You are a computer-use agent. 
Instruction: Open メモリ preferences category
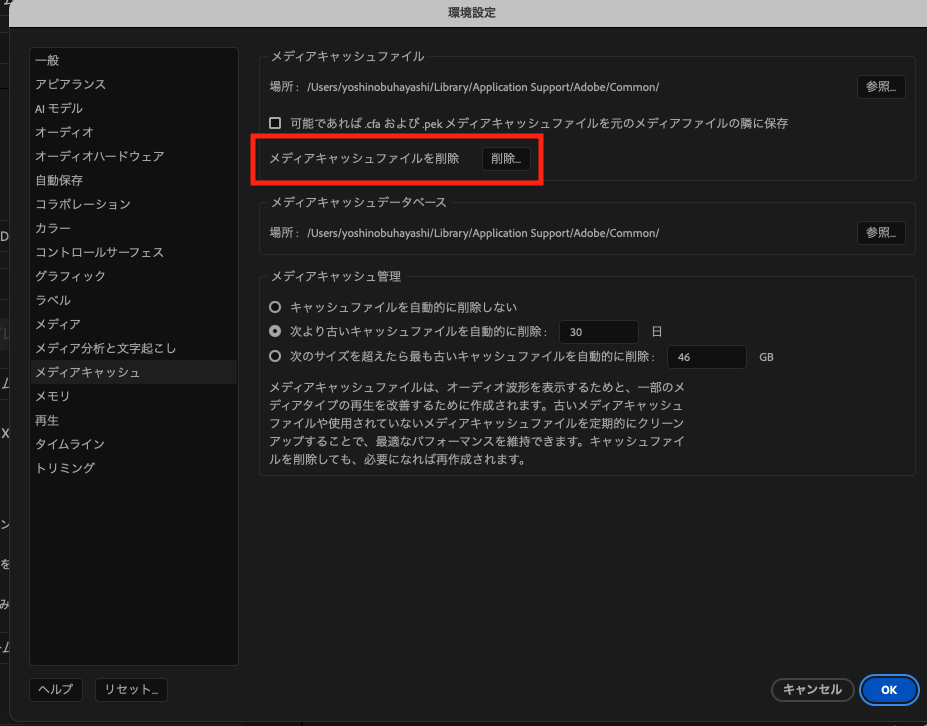[52, 396]
